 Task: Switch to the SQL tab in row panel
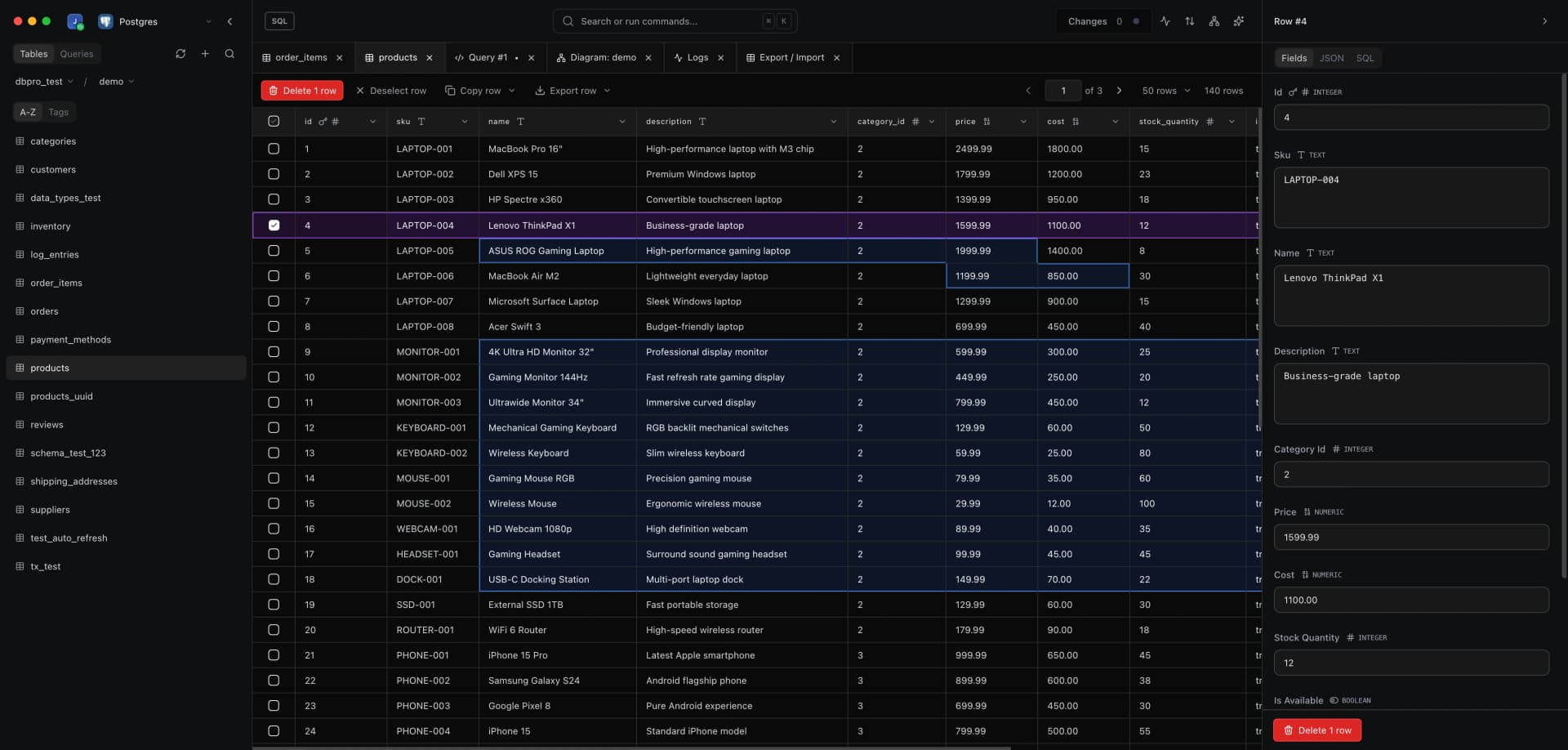point(1365,58)
